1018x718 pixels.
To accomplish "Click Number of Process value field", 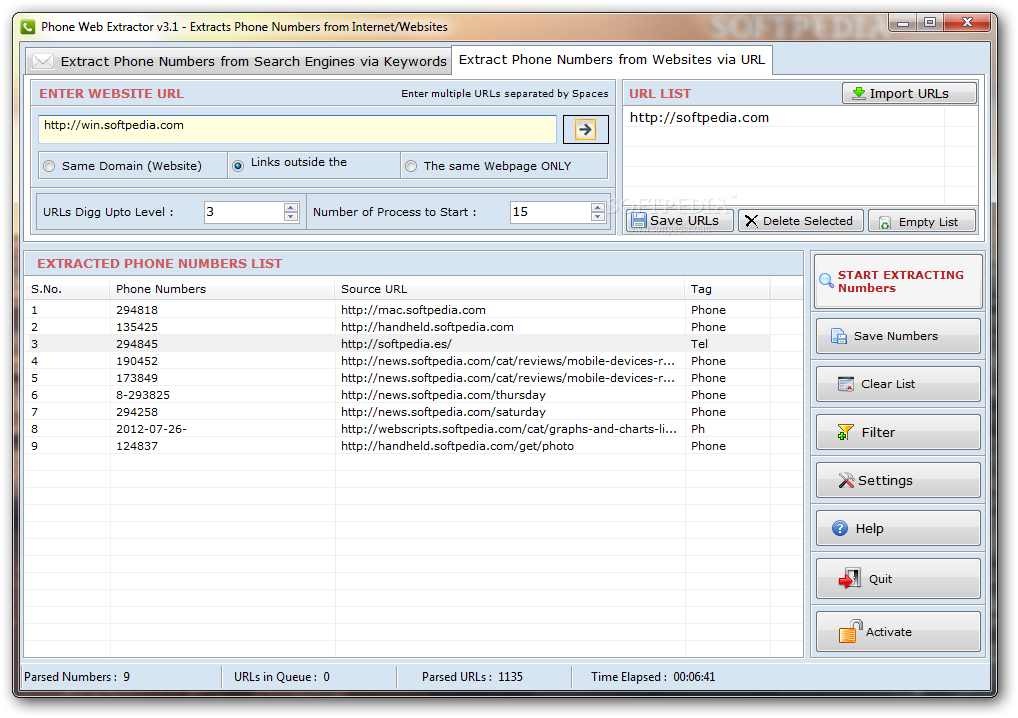I will pyautogui.click(x=551, y=212).
